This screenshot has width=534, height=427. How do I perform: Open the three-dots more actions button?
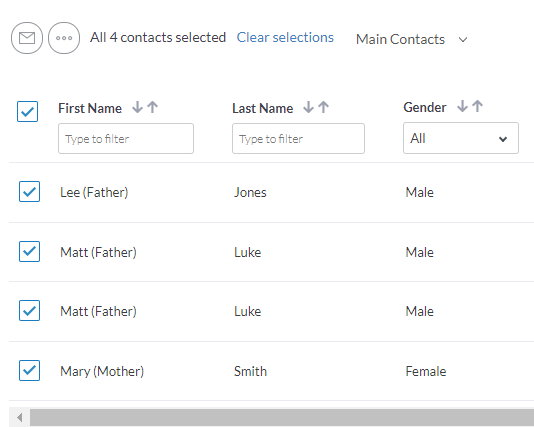tap(64, 38)
